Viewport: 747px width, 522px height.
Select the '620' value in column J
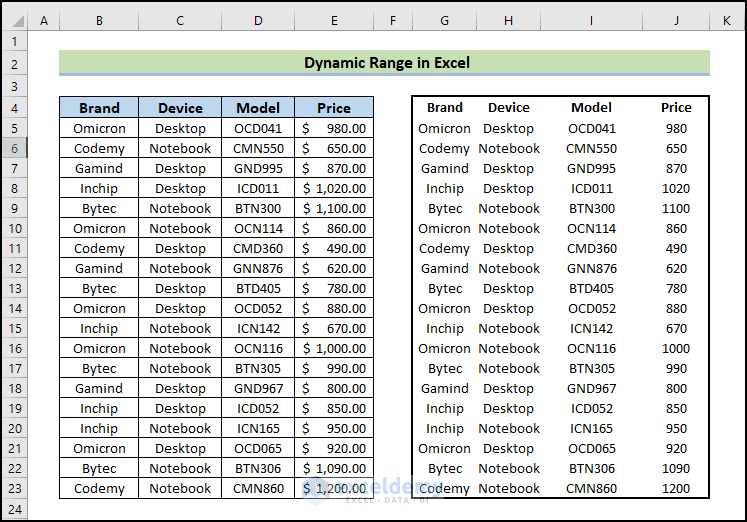tap(676, 268)
